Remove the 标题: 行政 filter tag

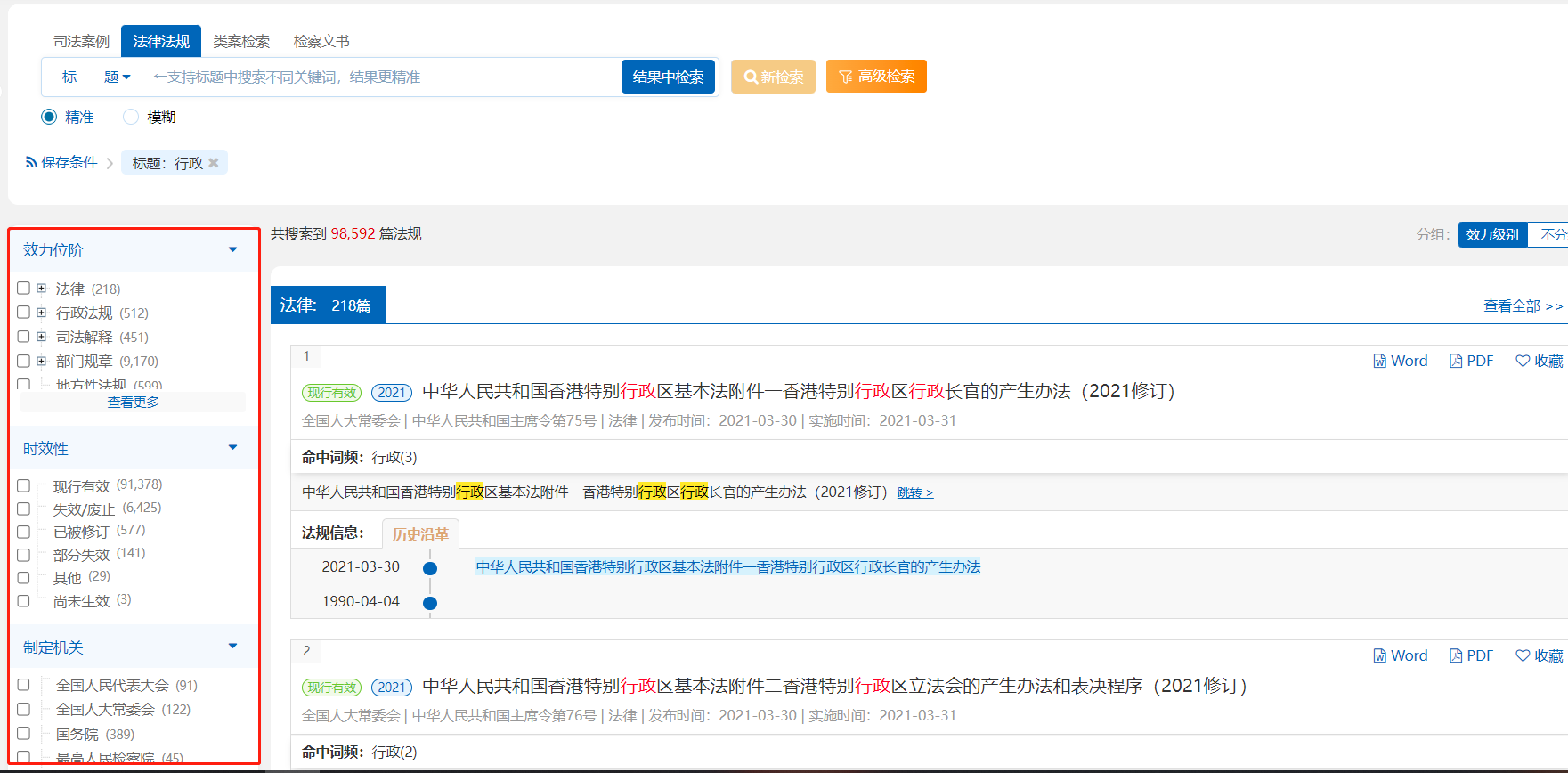(214, 163)
